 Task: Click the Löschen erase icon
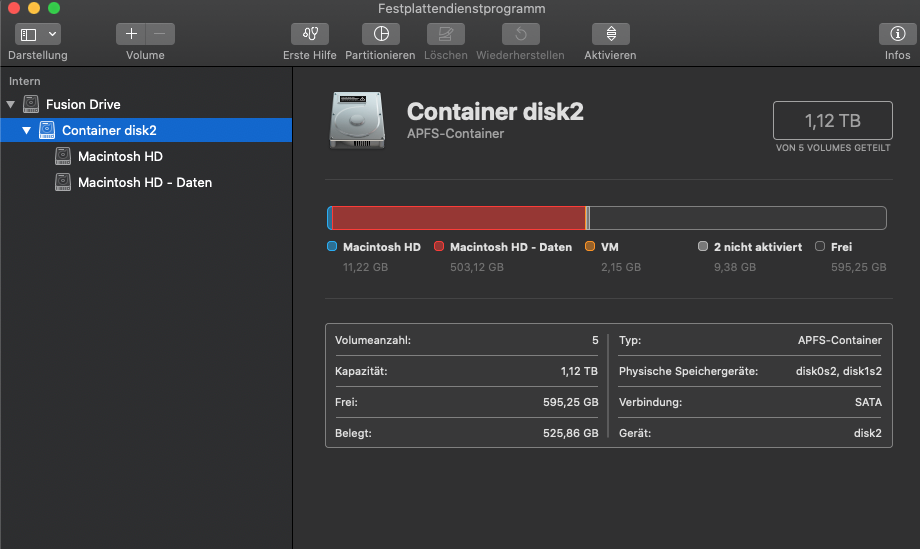point(445,34)
